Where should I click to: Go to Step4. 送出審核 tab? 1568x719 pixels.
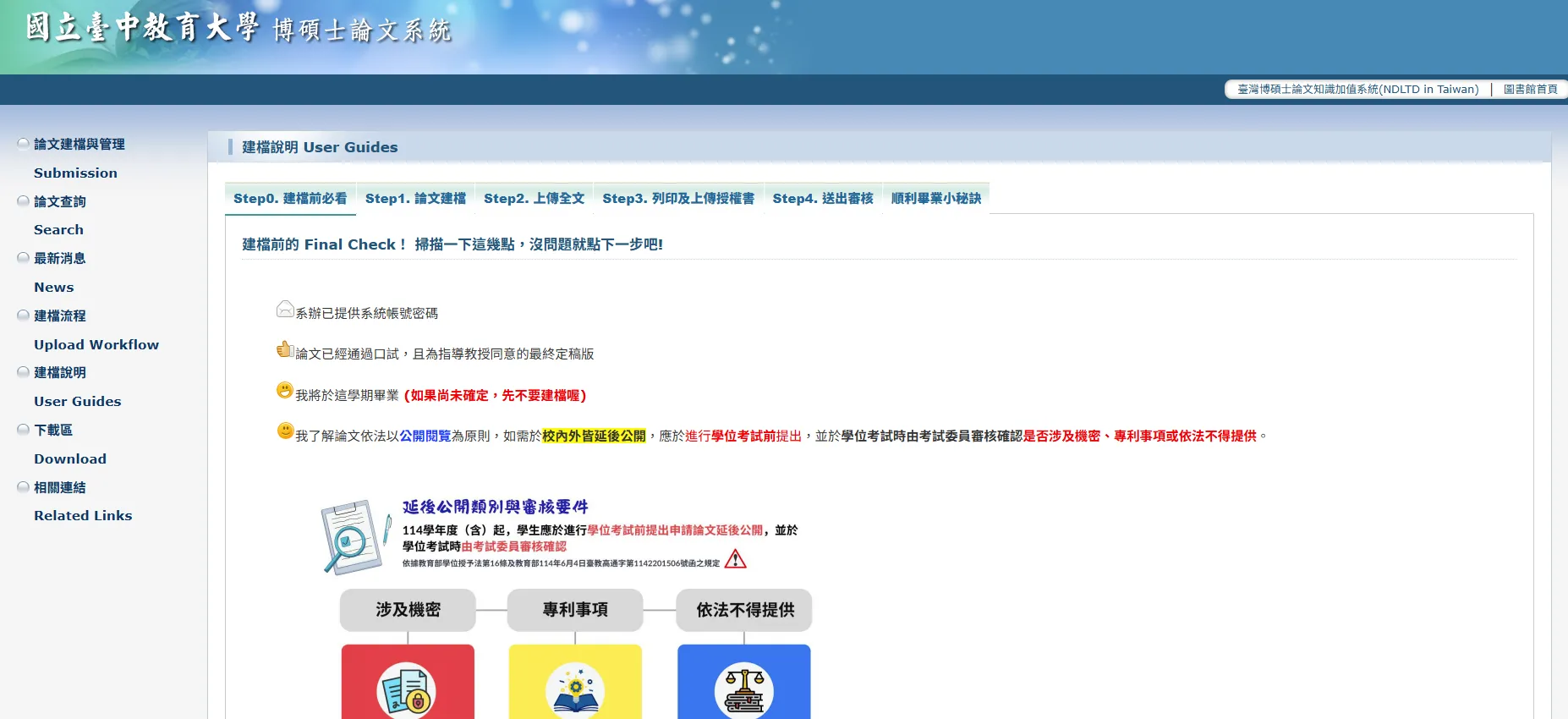tap(822, 199)
